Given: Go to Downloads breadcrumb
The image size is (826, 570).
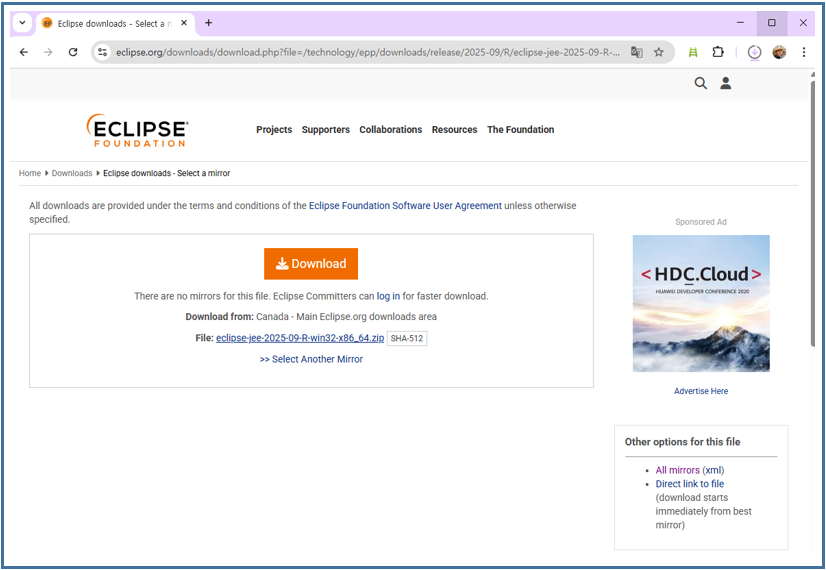Looking at the screenshot, I should click(x=72, y=173).
